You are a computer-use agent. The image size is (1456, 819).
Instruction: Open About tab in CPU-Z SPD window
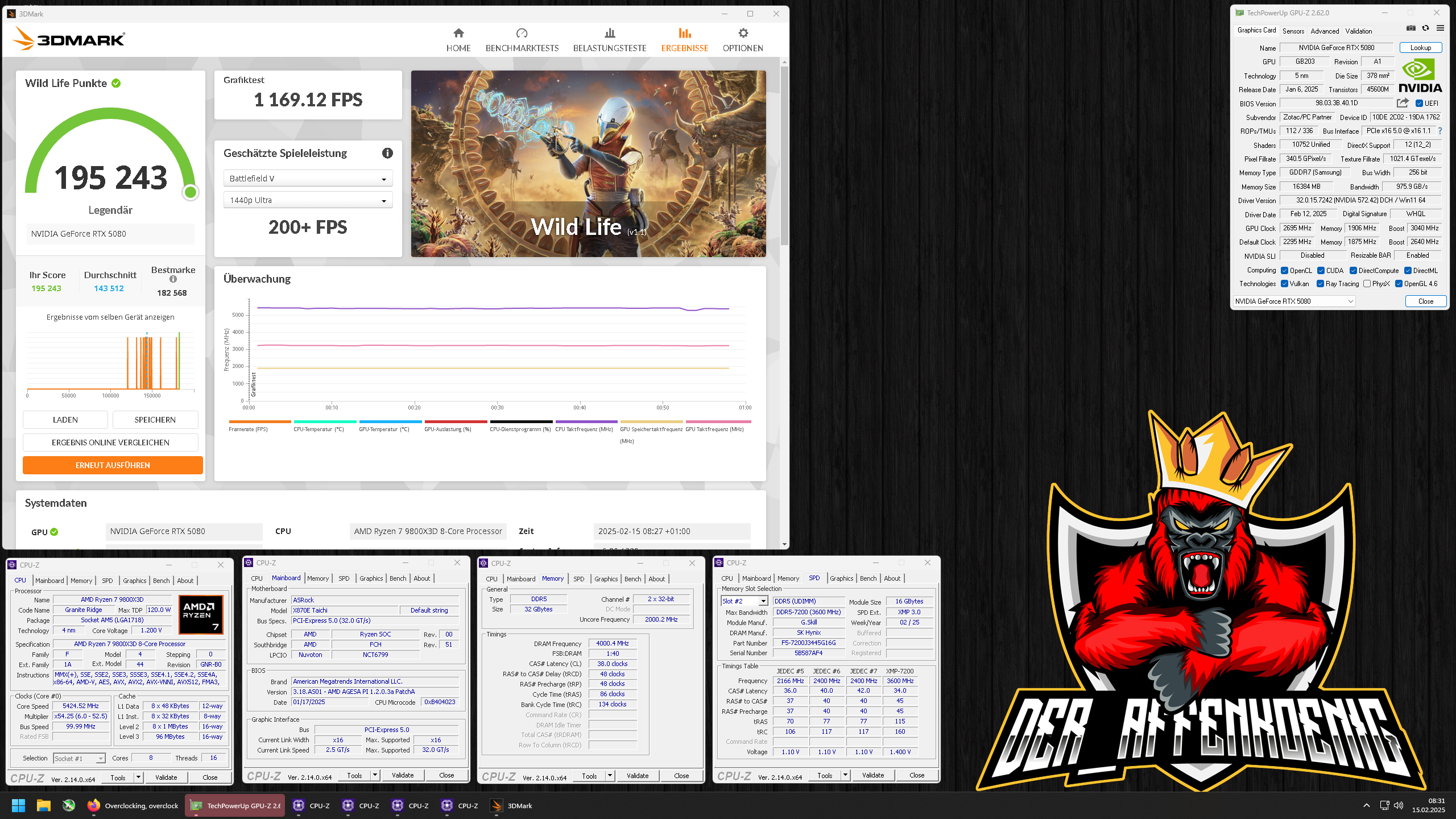coord(892,578)
